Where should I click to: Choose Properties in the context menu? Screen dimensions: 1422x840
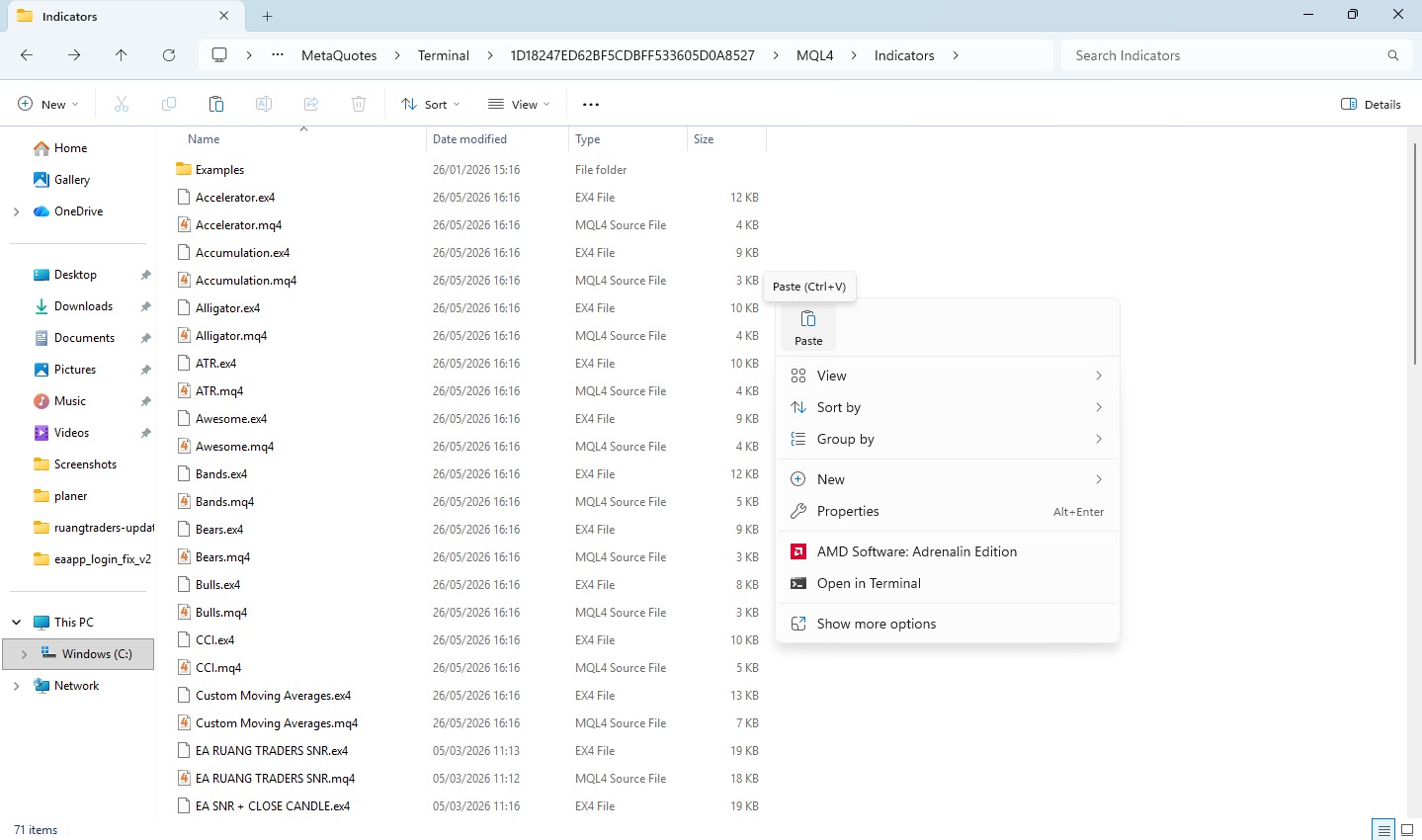point(948,511)
